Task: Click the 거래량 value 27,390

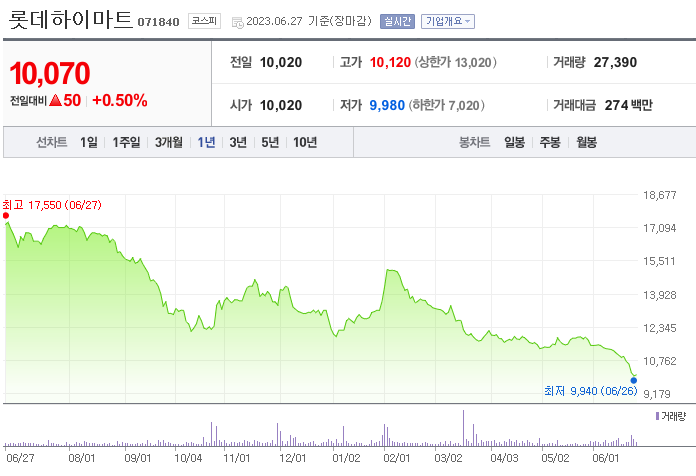Action: (615, 63)
